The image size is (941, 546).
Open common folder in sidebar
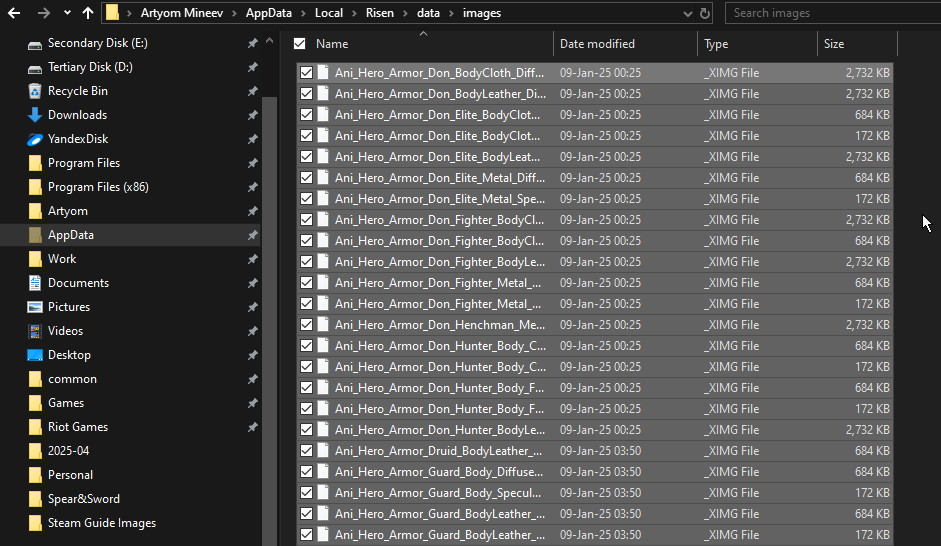coord(72,379)
